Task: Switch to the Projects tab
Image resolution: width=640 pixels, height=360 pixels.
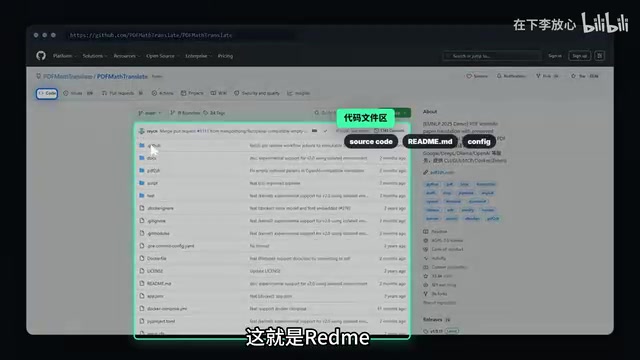Action: [192, 93]
